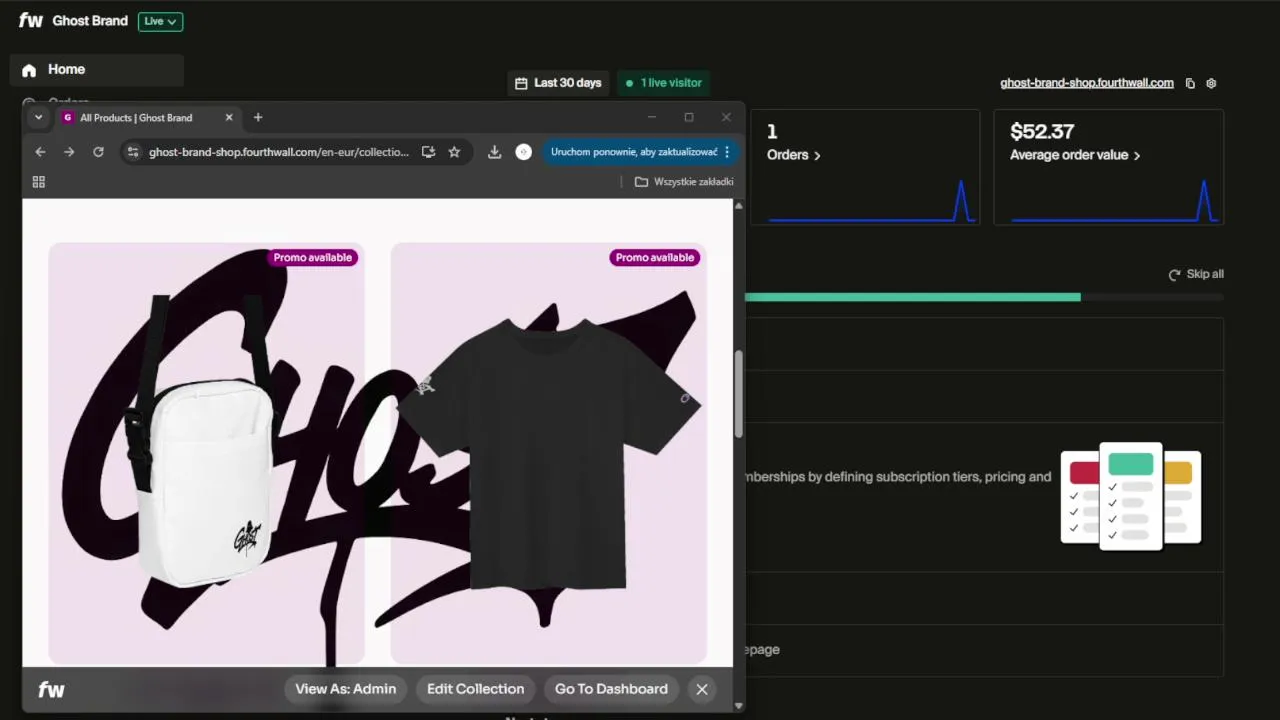This screenshot has width=1280, height=720.
Task: Click the install app icon in address bar
Action: click(428, 152)
